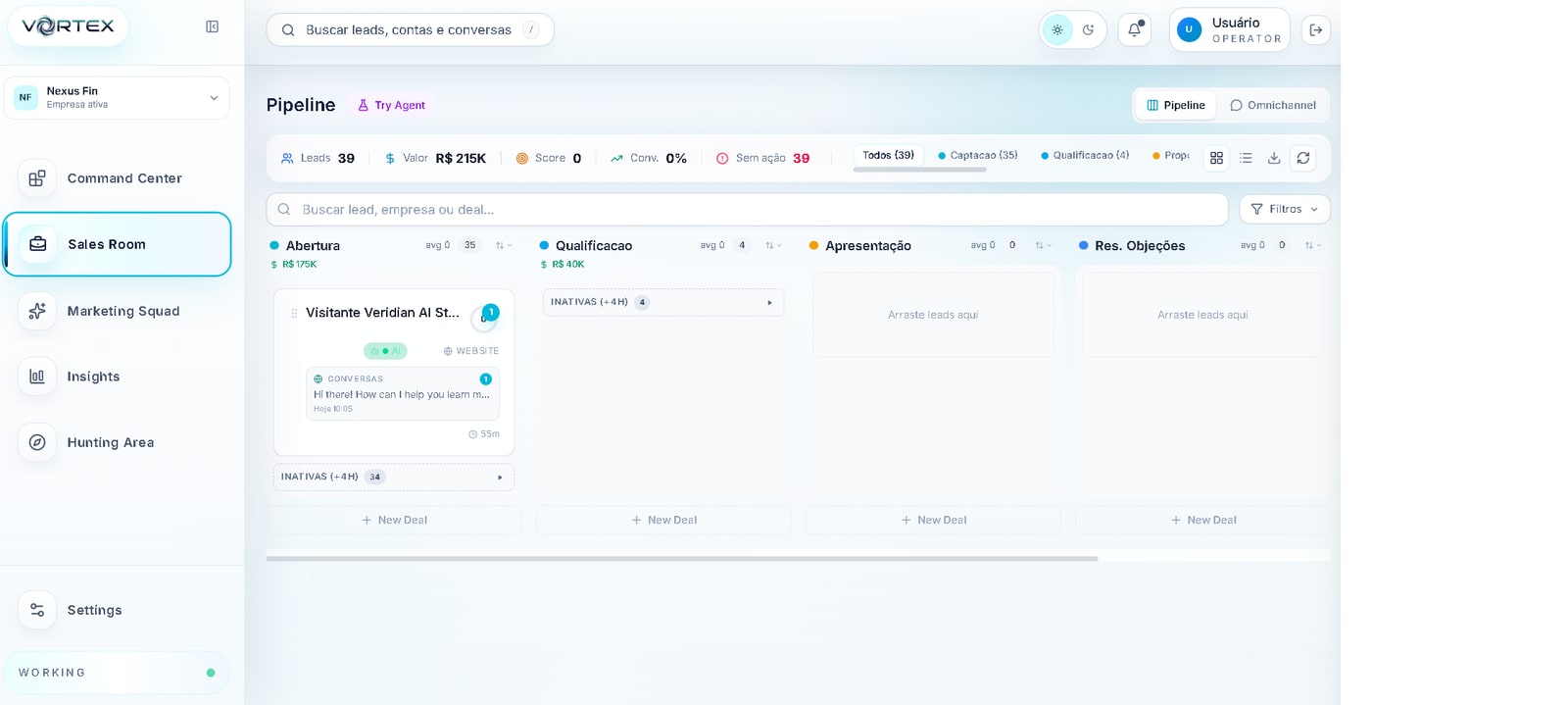The image size is (1568, 705).
Task: Click the WEBSITE source label
Action: coord(471,351)
